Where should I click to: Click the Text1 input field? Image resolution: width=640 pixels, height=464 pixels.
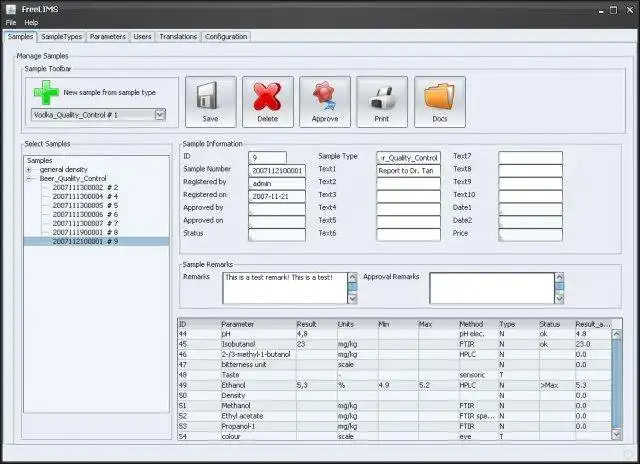[x=408, y=170]
